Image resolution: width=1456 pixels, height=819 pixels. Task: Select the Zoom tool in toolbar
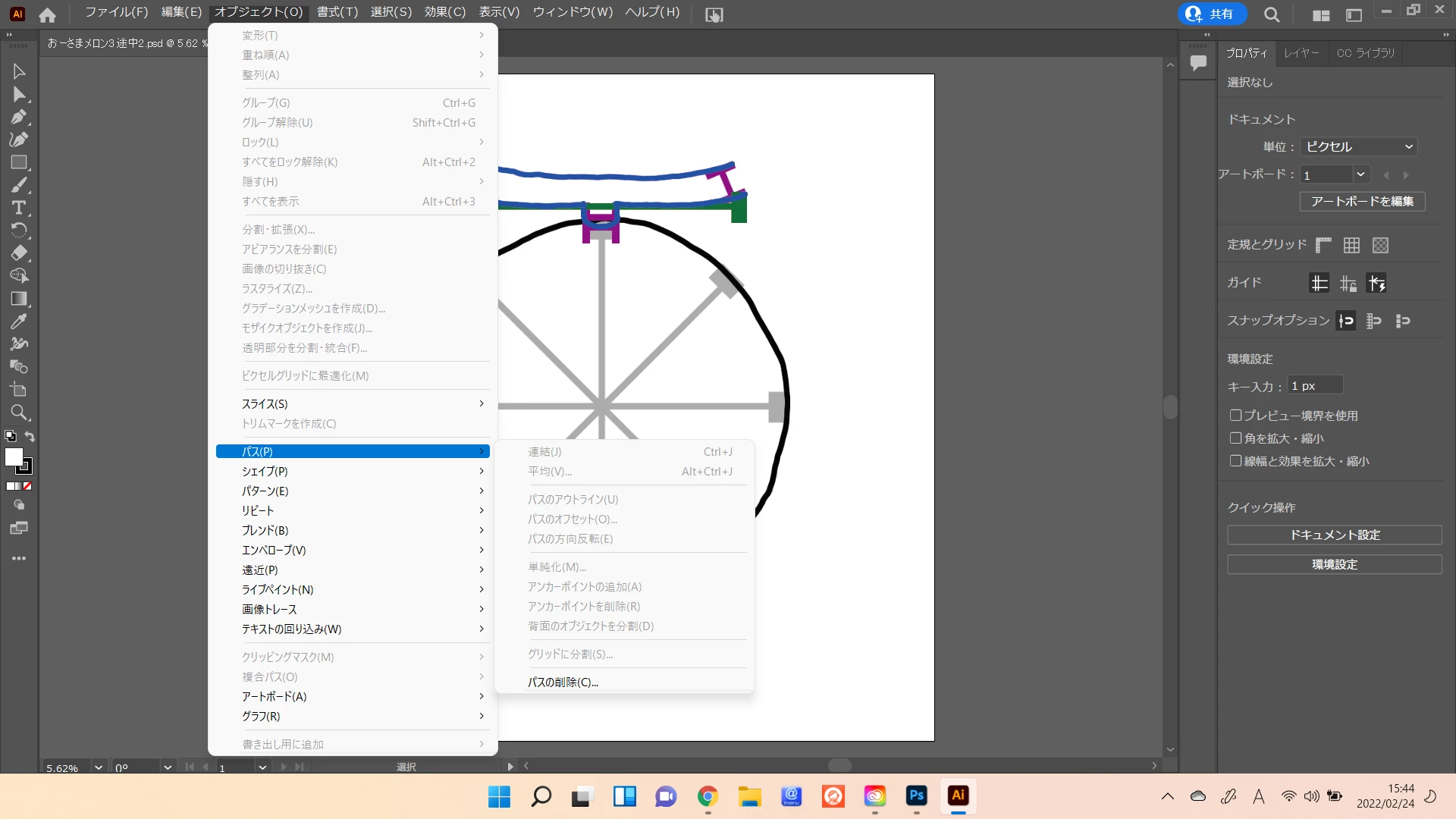pyautogui.click(x=19, y=413)
